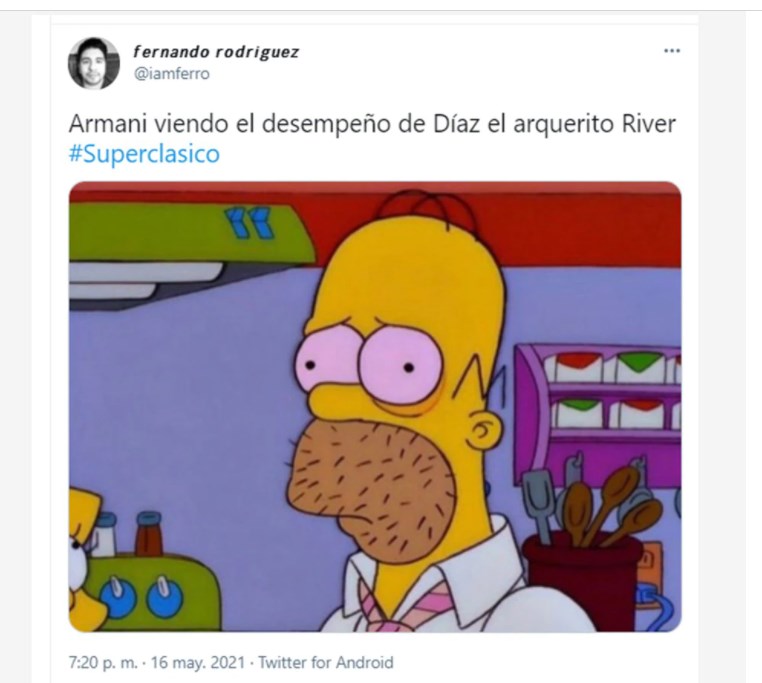Click Homer's stubbled chin in the image

click(x=373, y=489)
